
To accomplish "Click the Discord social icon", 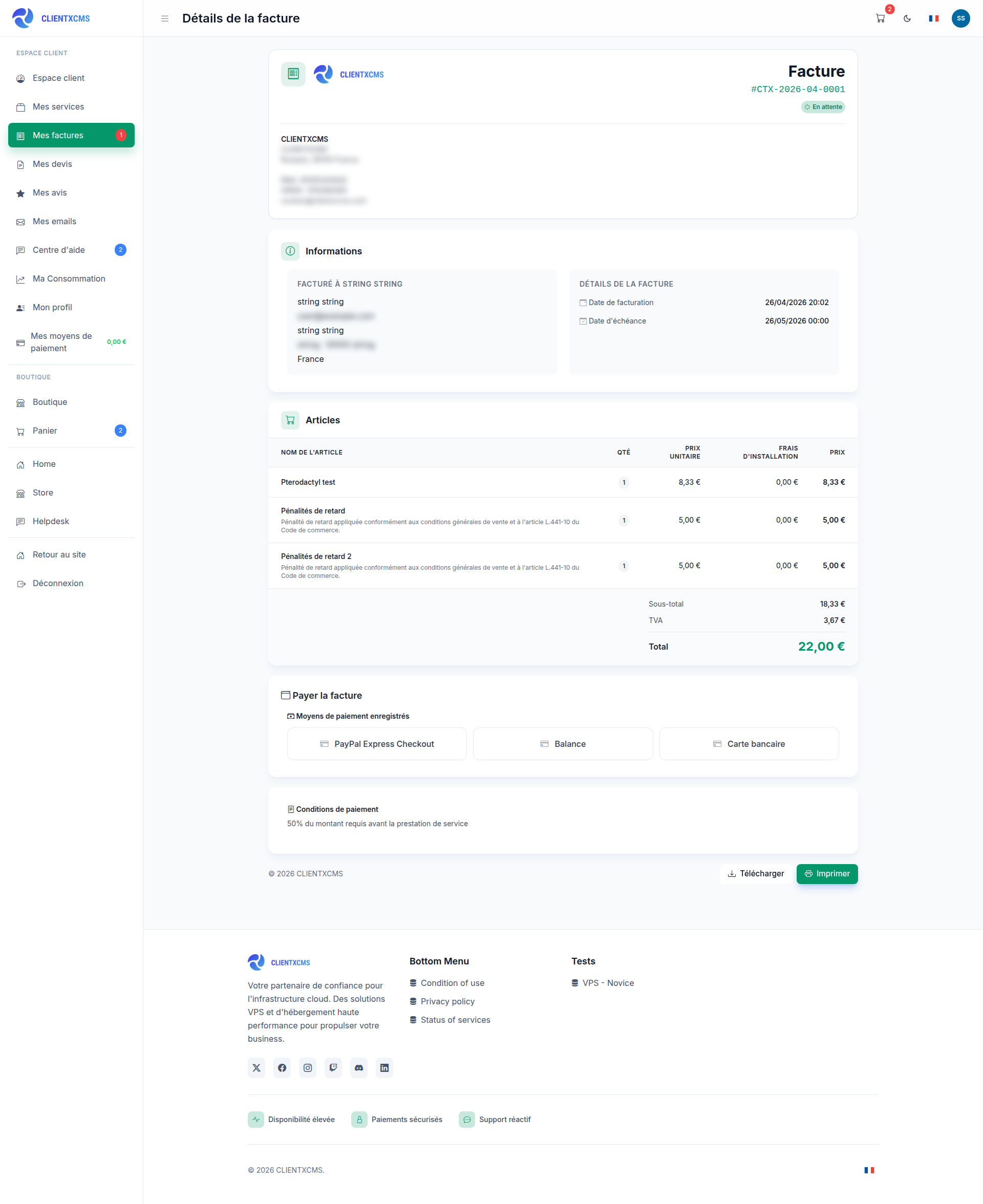I will (x=359, y=1068).
